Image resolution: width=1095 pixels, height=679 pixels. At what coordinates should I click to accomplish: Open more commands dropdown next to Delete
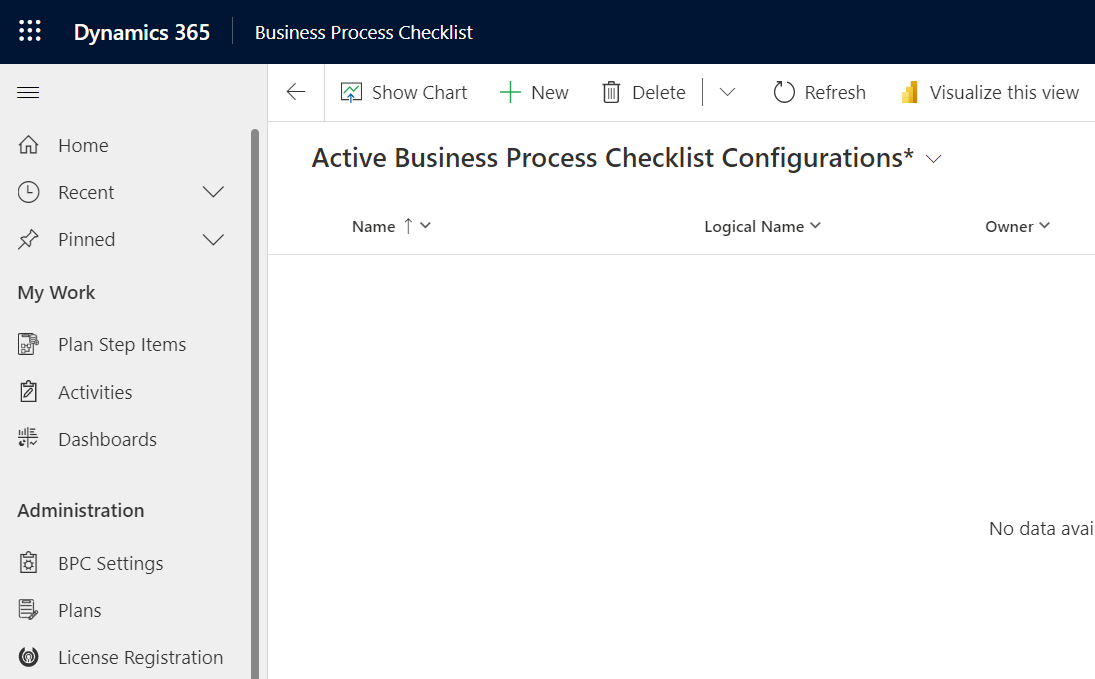click(x=728, y=93)
